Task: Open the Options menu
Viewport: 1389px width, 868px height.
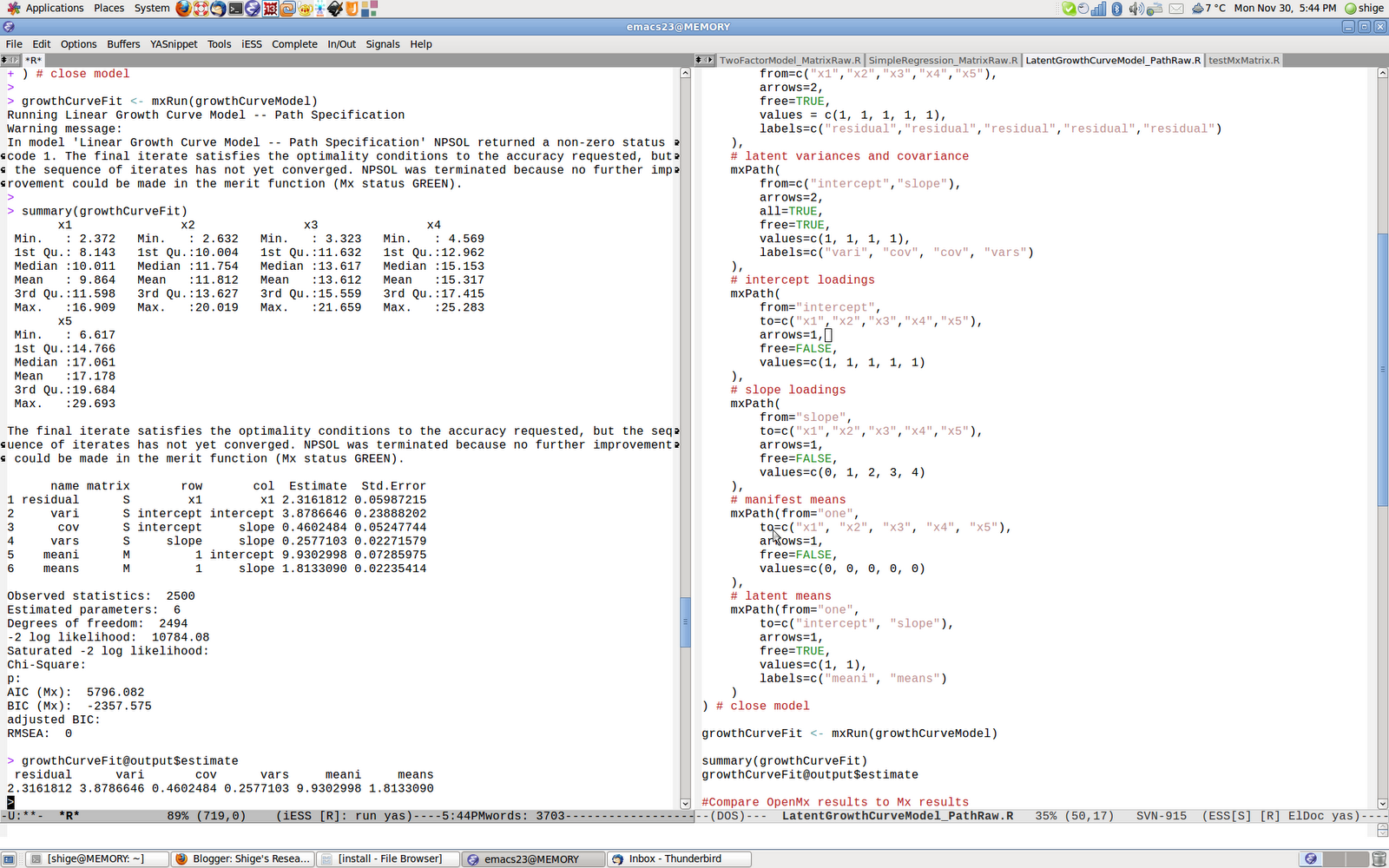Action: [x=79, y=44]
